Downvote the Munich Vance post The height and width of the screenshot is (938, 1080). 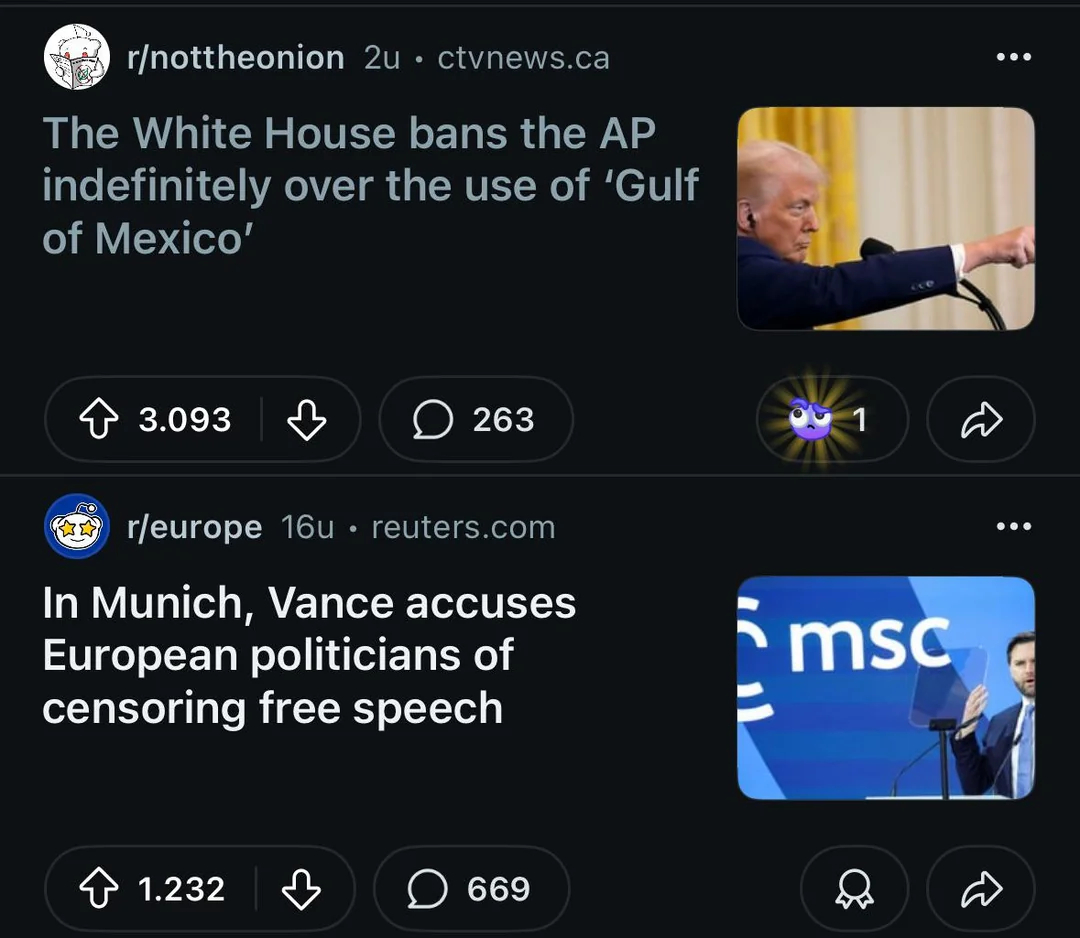(x=301, y=889)
